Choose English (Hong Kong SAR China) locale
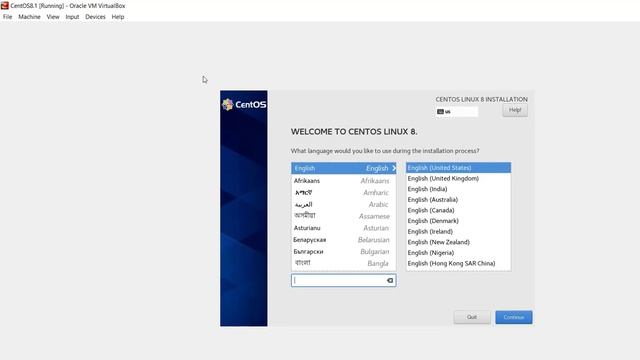Image resolution: width=640 pixels, height=360 pixels. coord(458,263)
